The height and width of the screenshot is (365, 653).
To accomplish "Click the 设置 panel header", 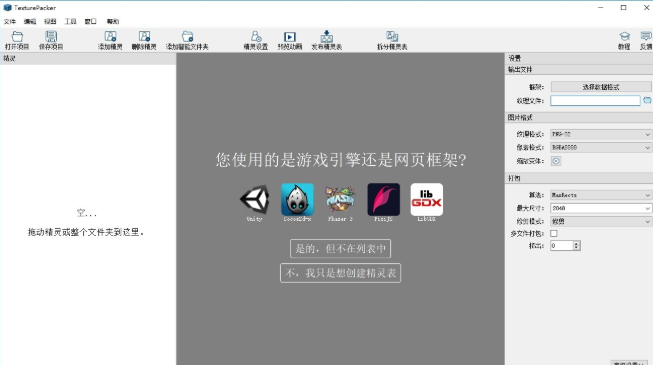I will (x=515, y=58).
